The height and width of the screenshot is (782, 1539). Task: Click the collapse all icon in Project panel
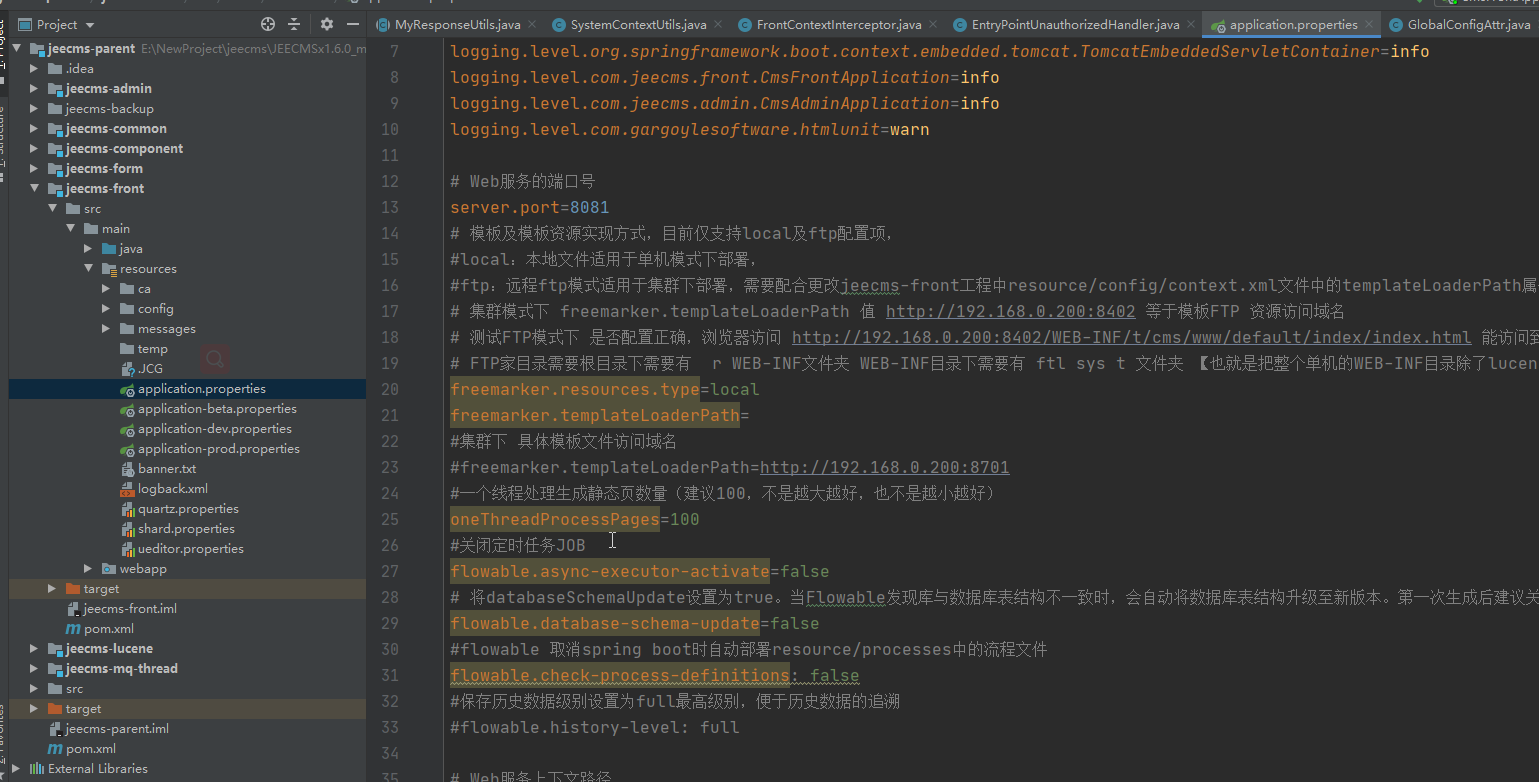point(294,24)
